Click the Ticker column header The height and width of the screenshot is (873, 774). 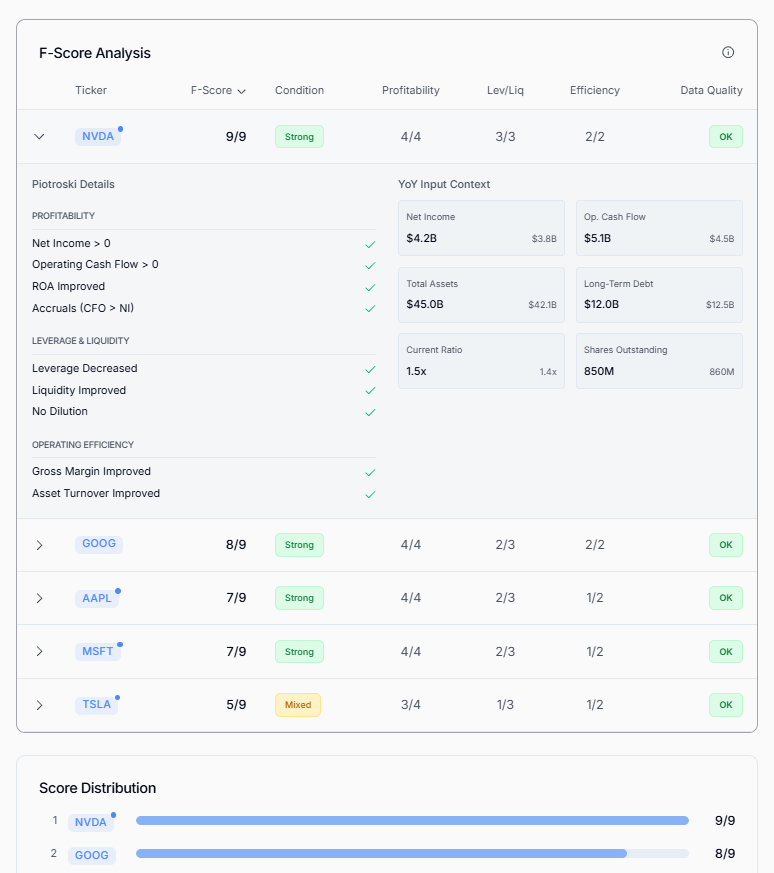click(91, 90)
